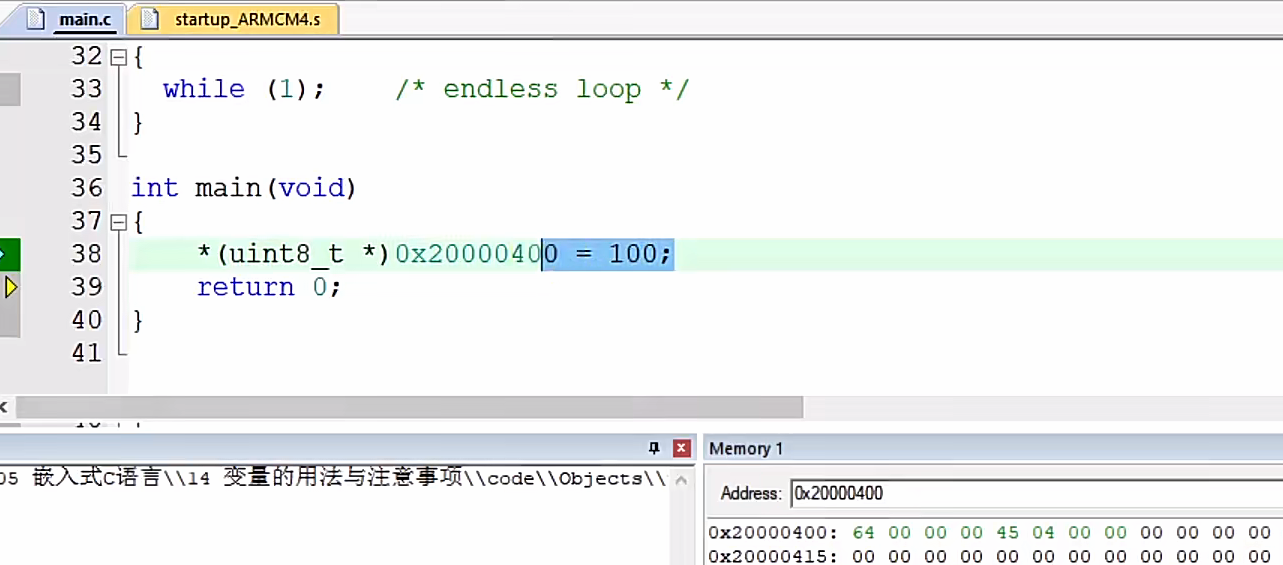This screenshot has height=565, width=1283.
Task: Click the output panel scroll up arrow
Action: click(x=682, y=479)
